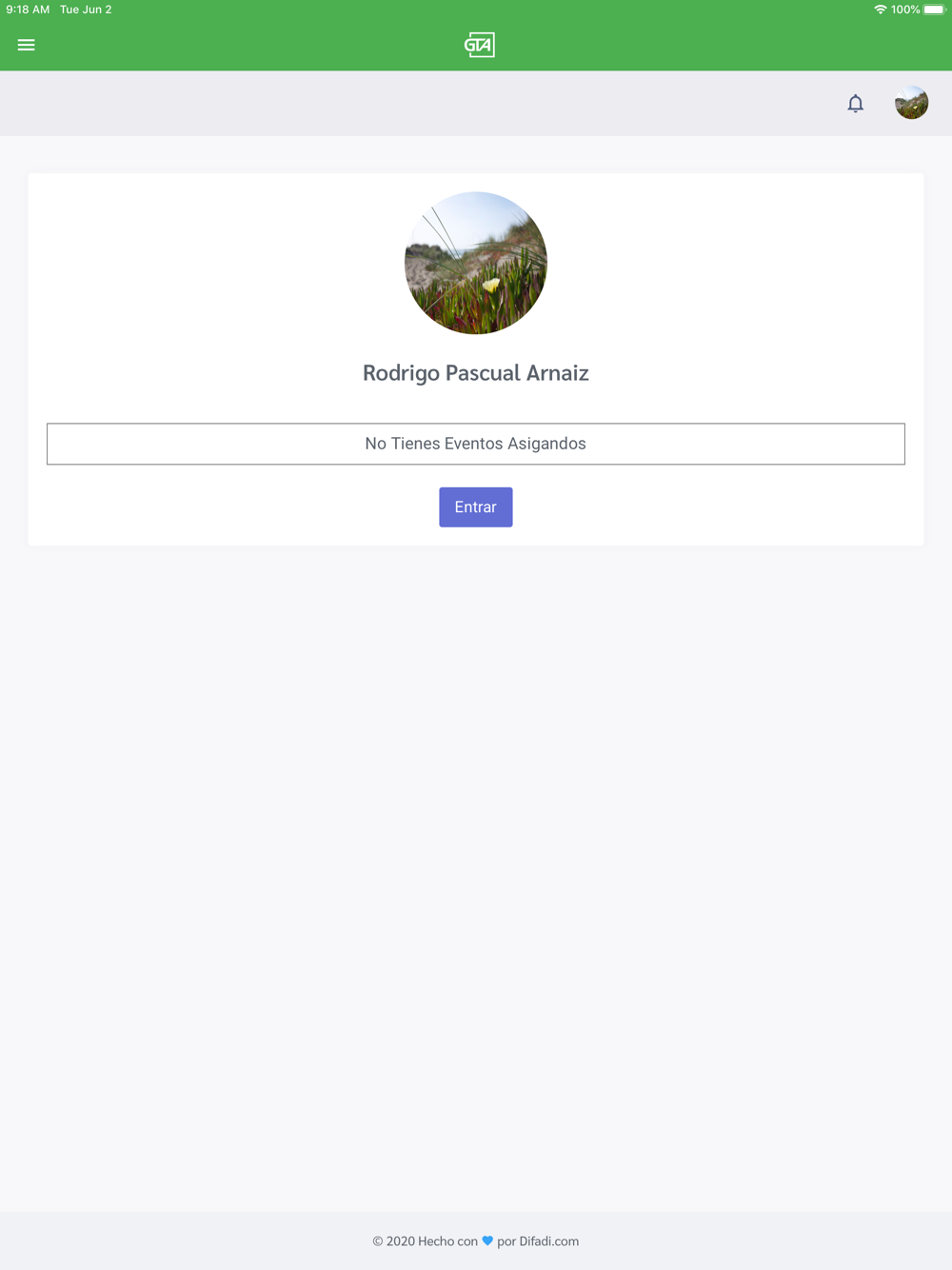Open the small user avatar menu

[911, 103]
